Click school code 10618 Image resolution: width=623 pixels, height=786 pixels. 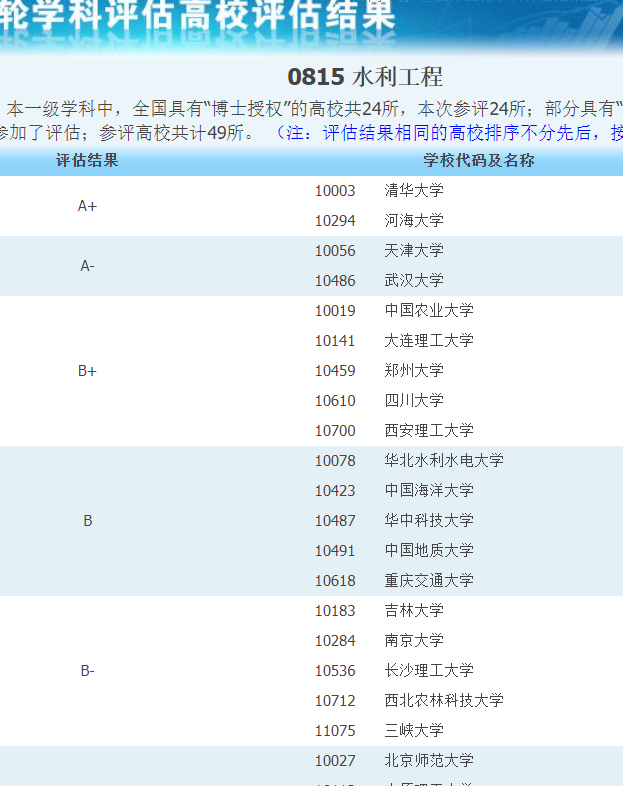pos(335,581)
